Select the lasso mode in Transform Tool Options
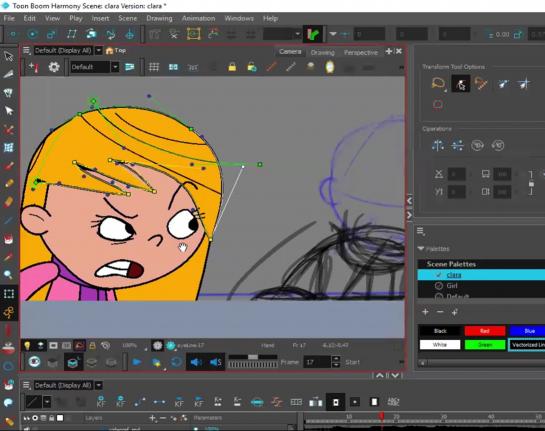 (439, 84)
